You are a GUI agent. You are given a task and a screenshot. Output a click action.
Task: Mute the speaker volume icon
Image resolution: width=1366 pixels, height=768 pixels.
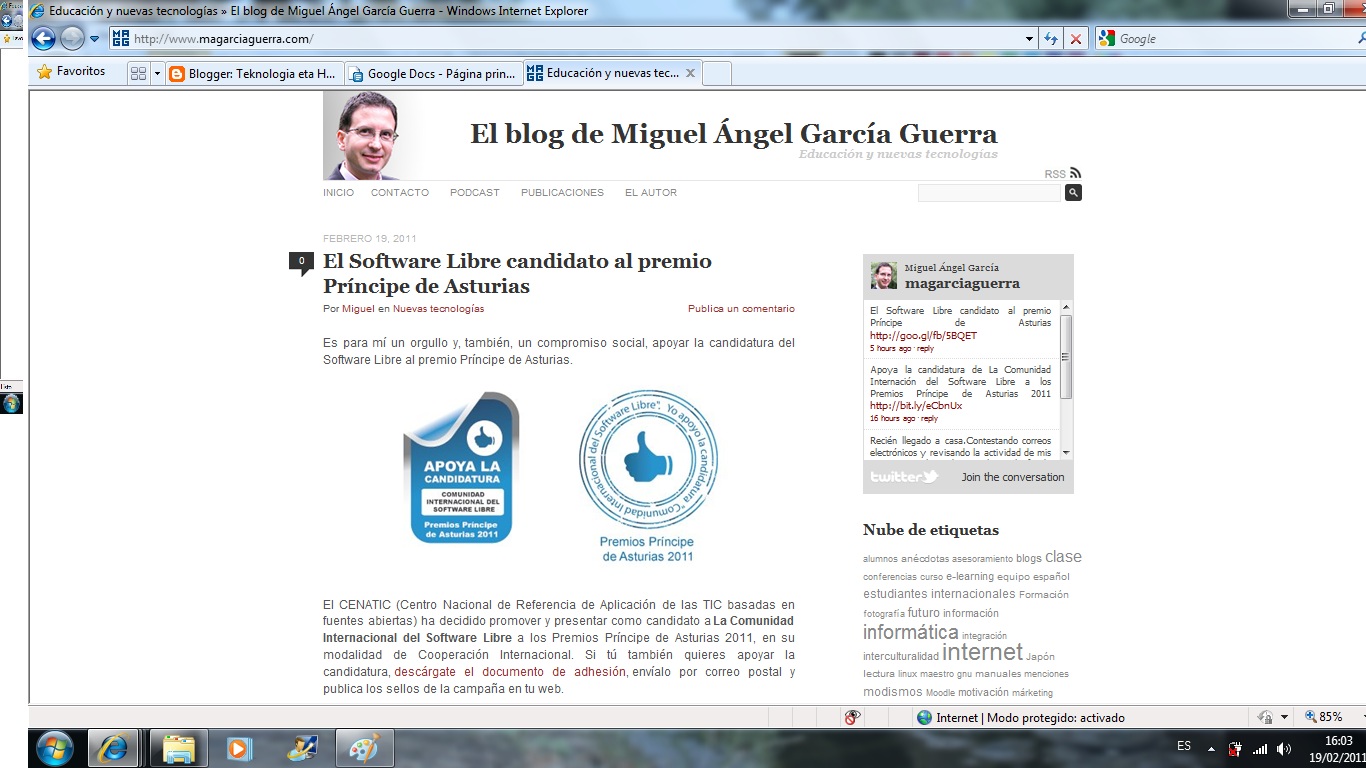tap(1285, 747)
